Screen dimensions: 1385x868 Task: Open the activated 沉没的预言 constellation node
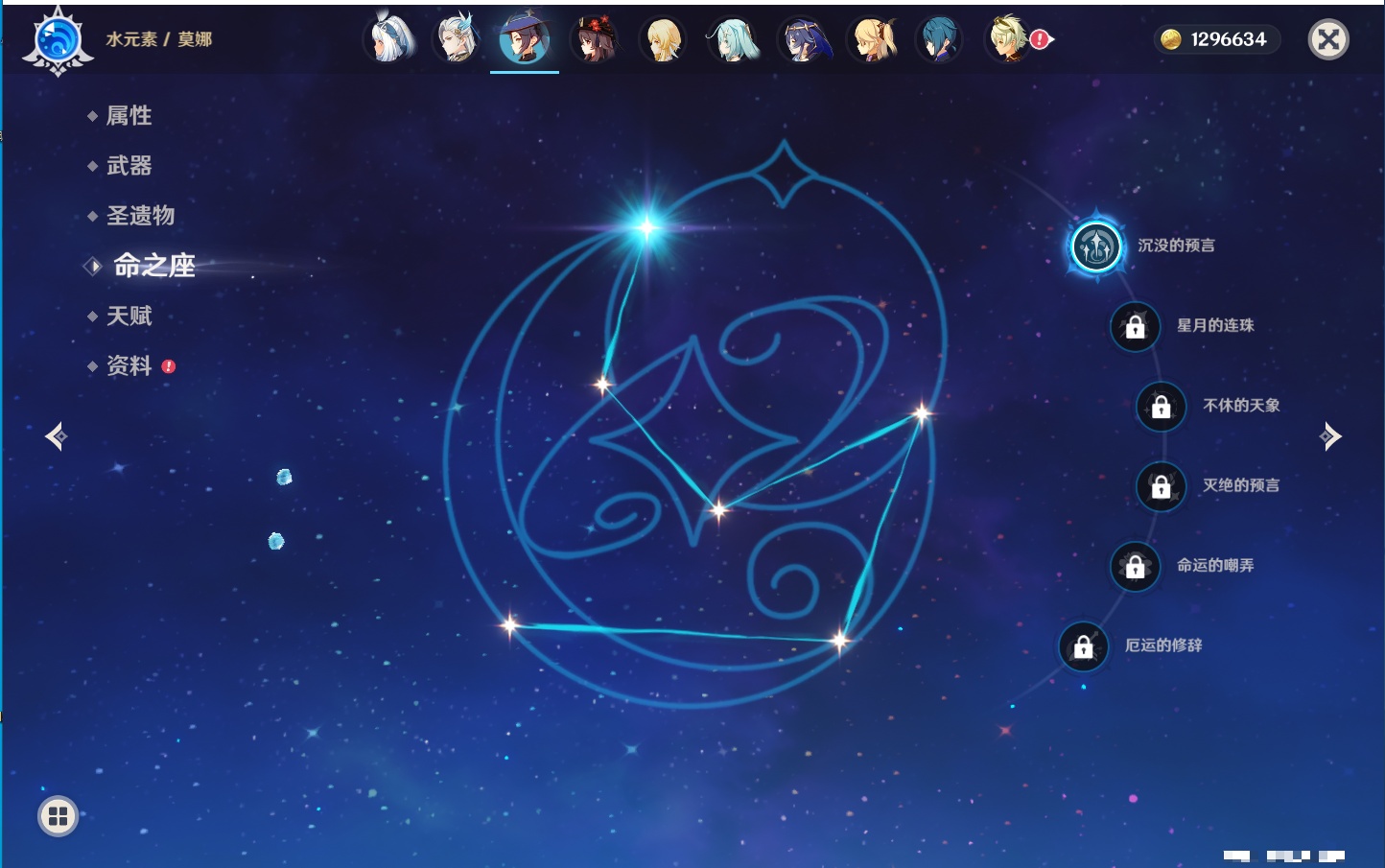1095,246
